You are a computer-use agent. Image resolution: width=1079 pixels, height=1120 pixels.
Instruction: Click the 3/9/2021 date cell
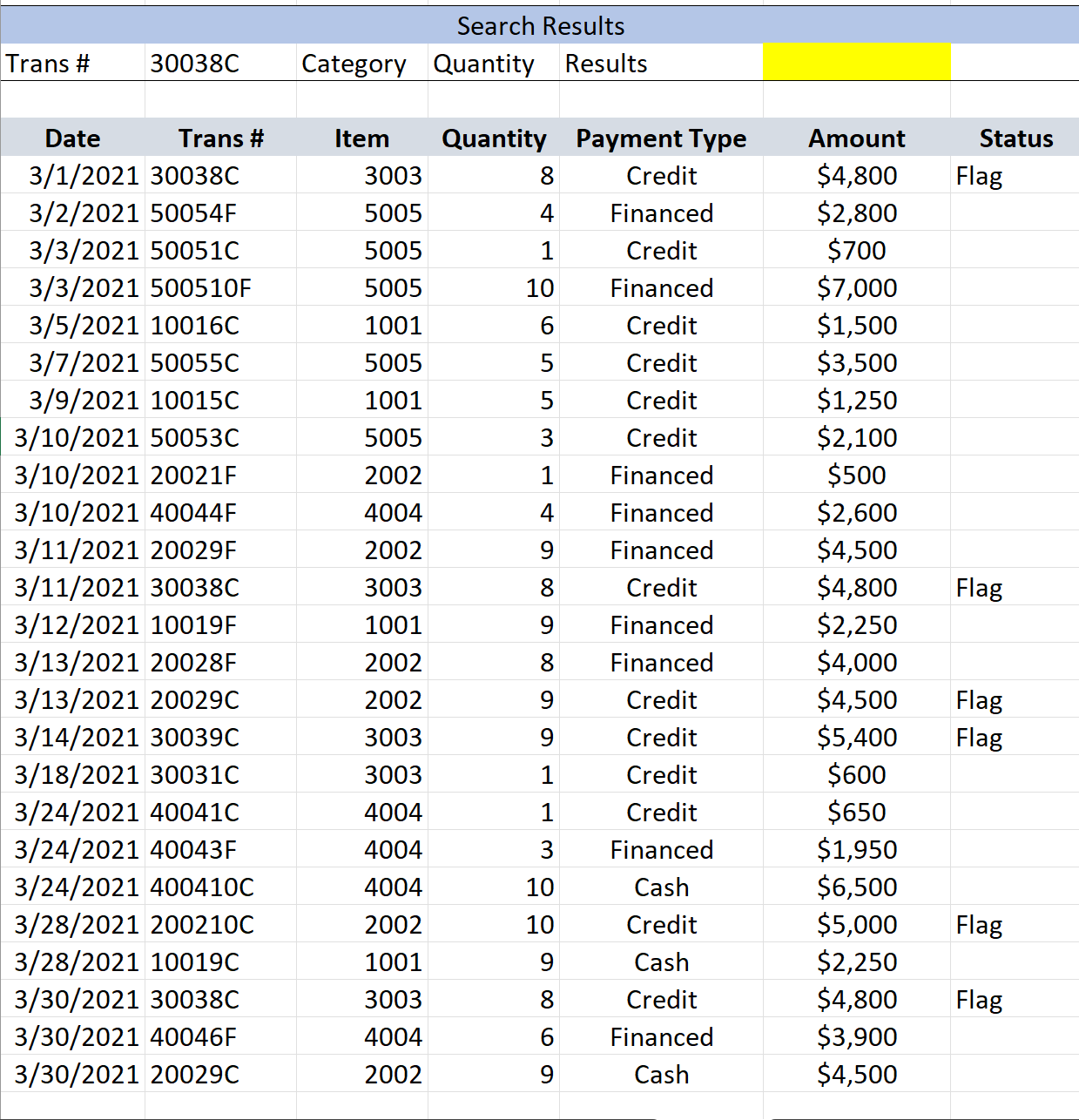click(73, 400)
